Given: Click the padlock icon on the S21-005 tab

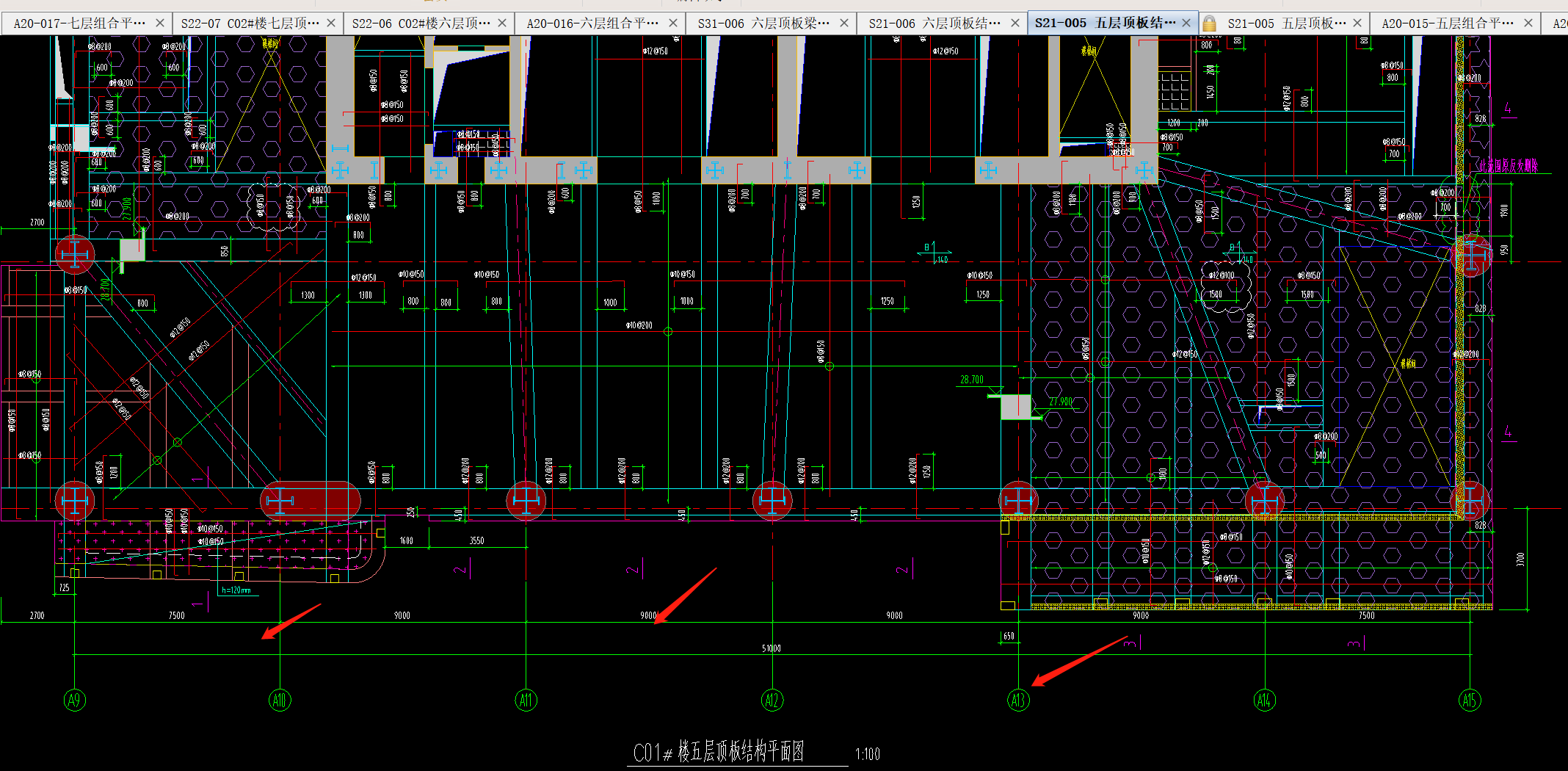Looking at the screenshot, I should pos(1209,23).
